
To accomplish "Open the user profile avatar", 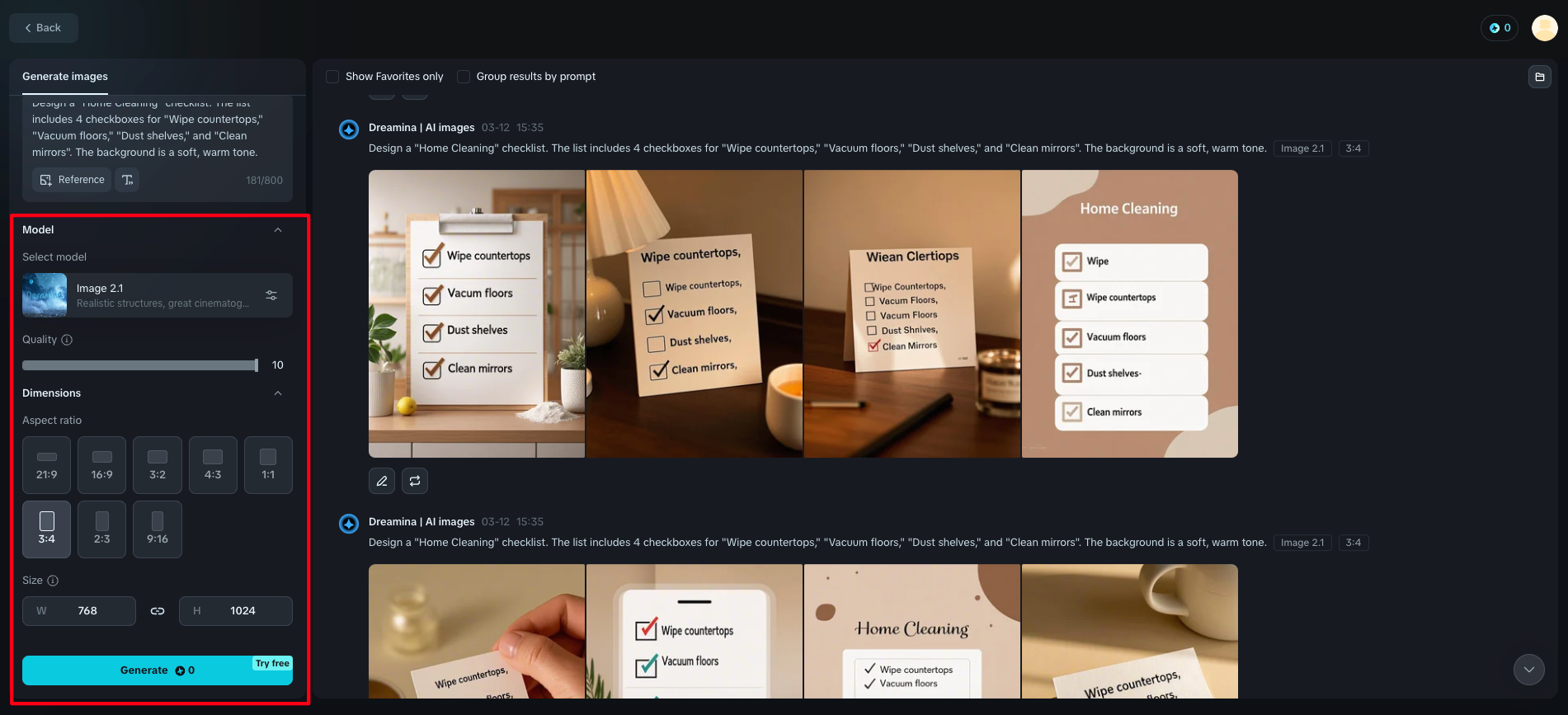I will tap(1544, 28).
